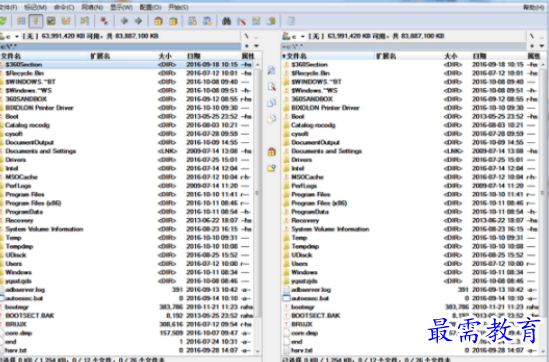This screenshot has width=549, height=362.
Task: Sort right panel by 日期 column
Action: pos(498,56)
